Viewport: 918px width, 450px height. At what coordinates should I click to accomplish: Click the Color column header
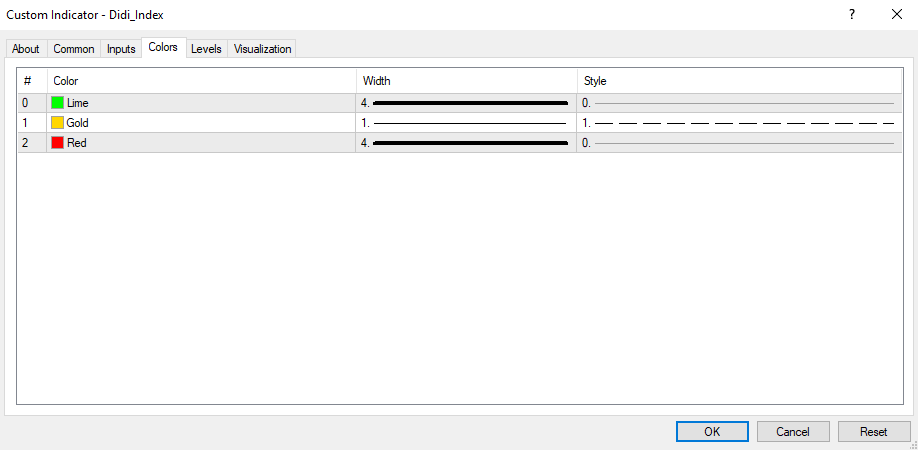201,81
